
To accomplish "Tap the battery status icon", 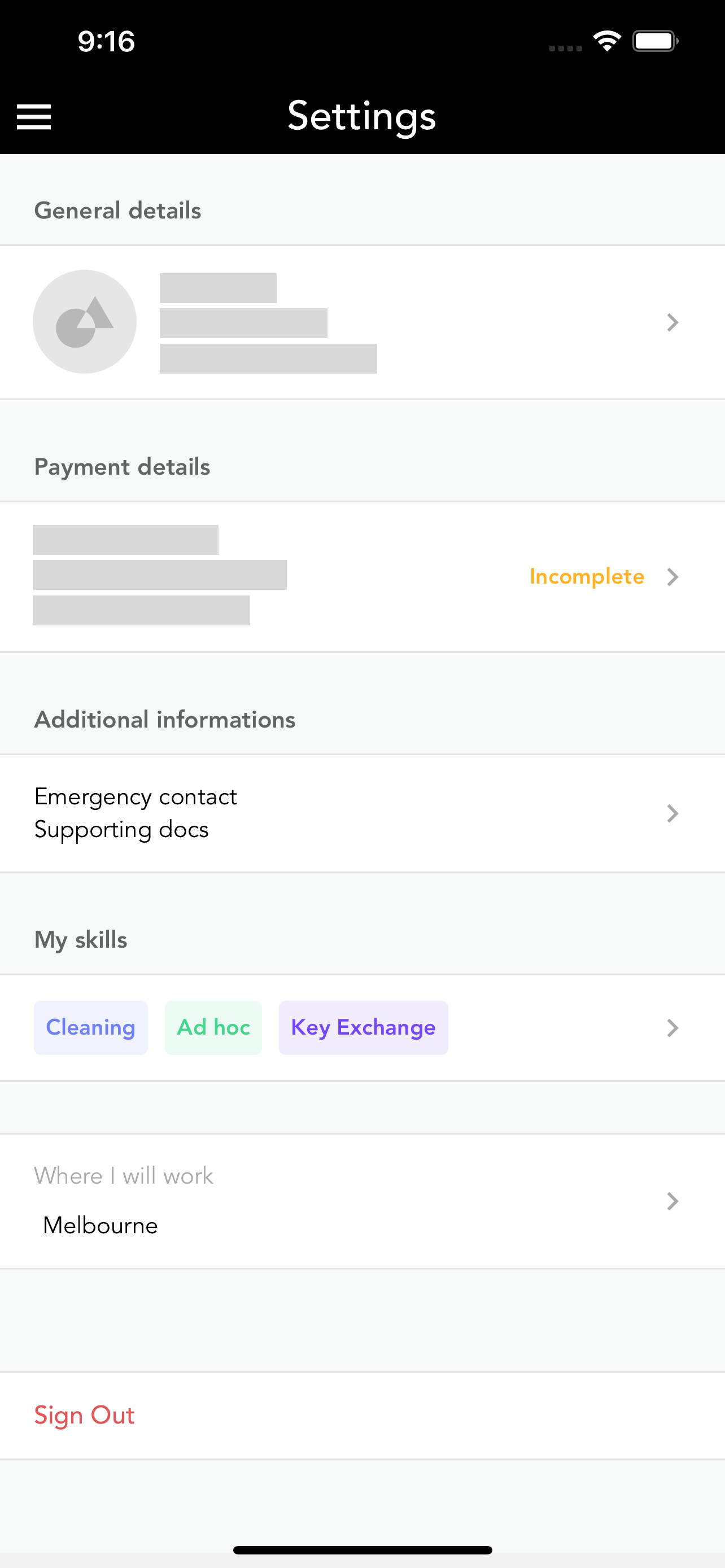I will pyautogui.click(x=656, y=41).
